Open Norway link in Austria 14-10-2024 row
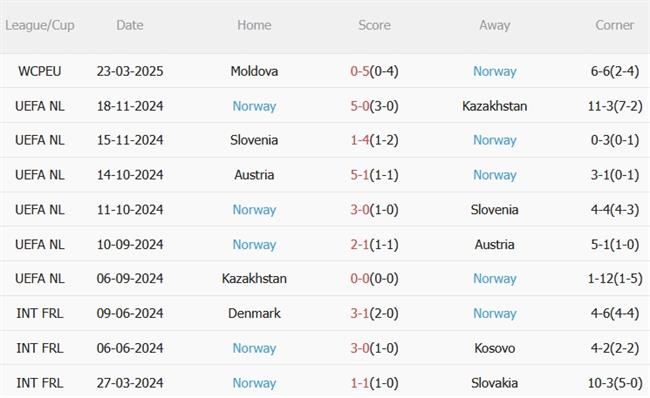The height and width of the screenshot is (398, 650). click(x=495, y=175)
